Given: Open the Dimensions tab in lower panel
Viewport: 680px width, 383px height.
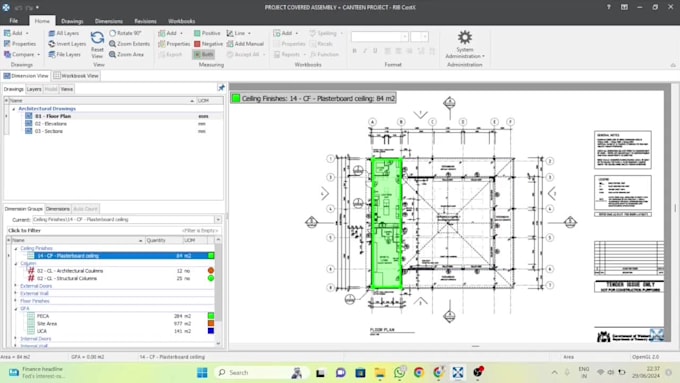Looking at the screenshot, I should click(58, 209).
